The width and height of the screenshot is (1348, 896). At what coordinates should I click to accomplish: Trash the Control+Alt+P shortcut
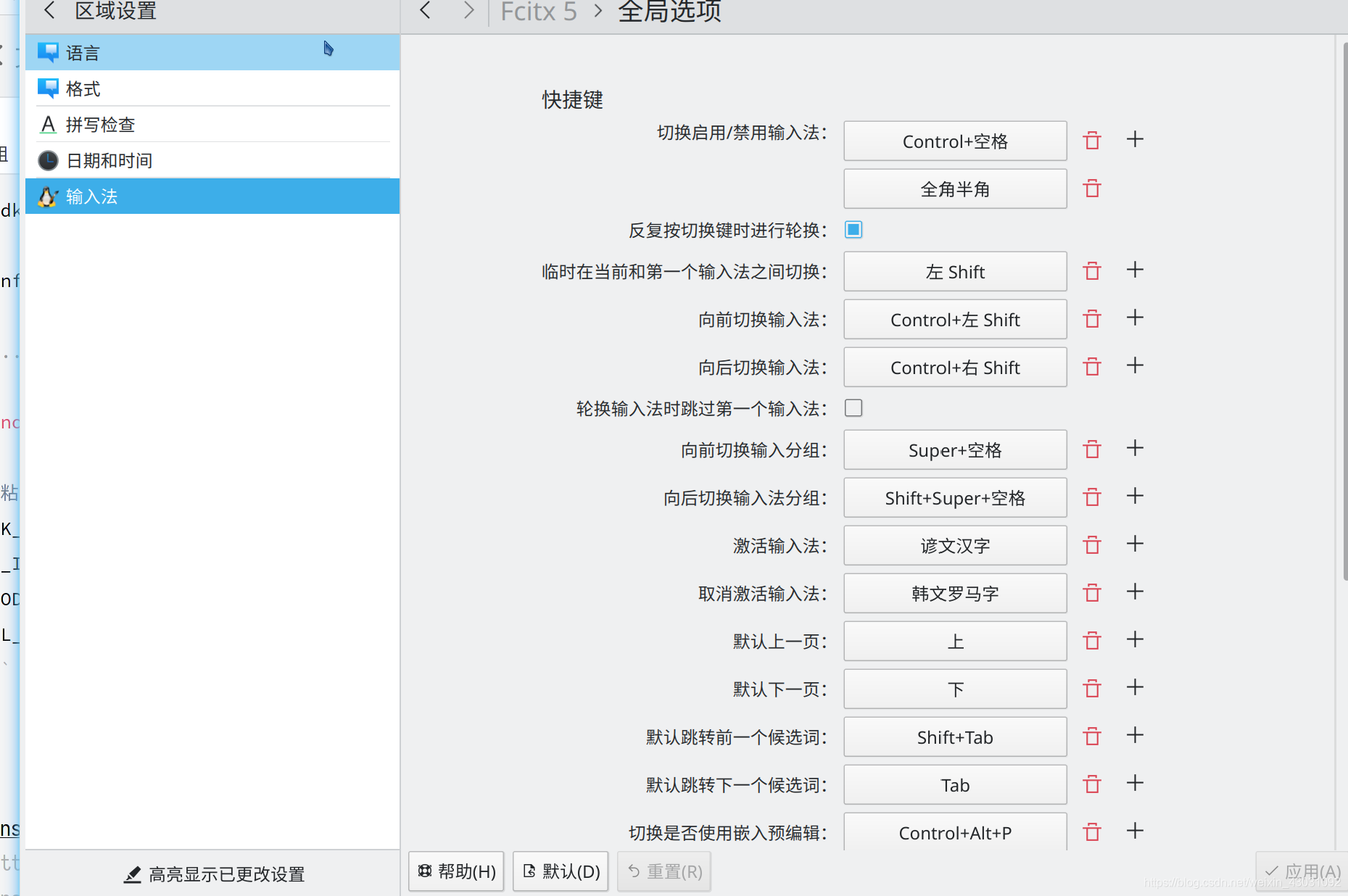coord(1092,832)
